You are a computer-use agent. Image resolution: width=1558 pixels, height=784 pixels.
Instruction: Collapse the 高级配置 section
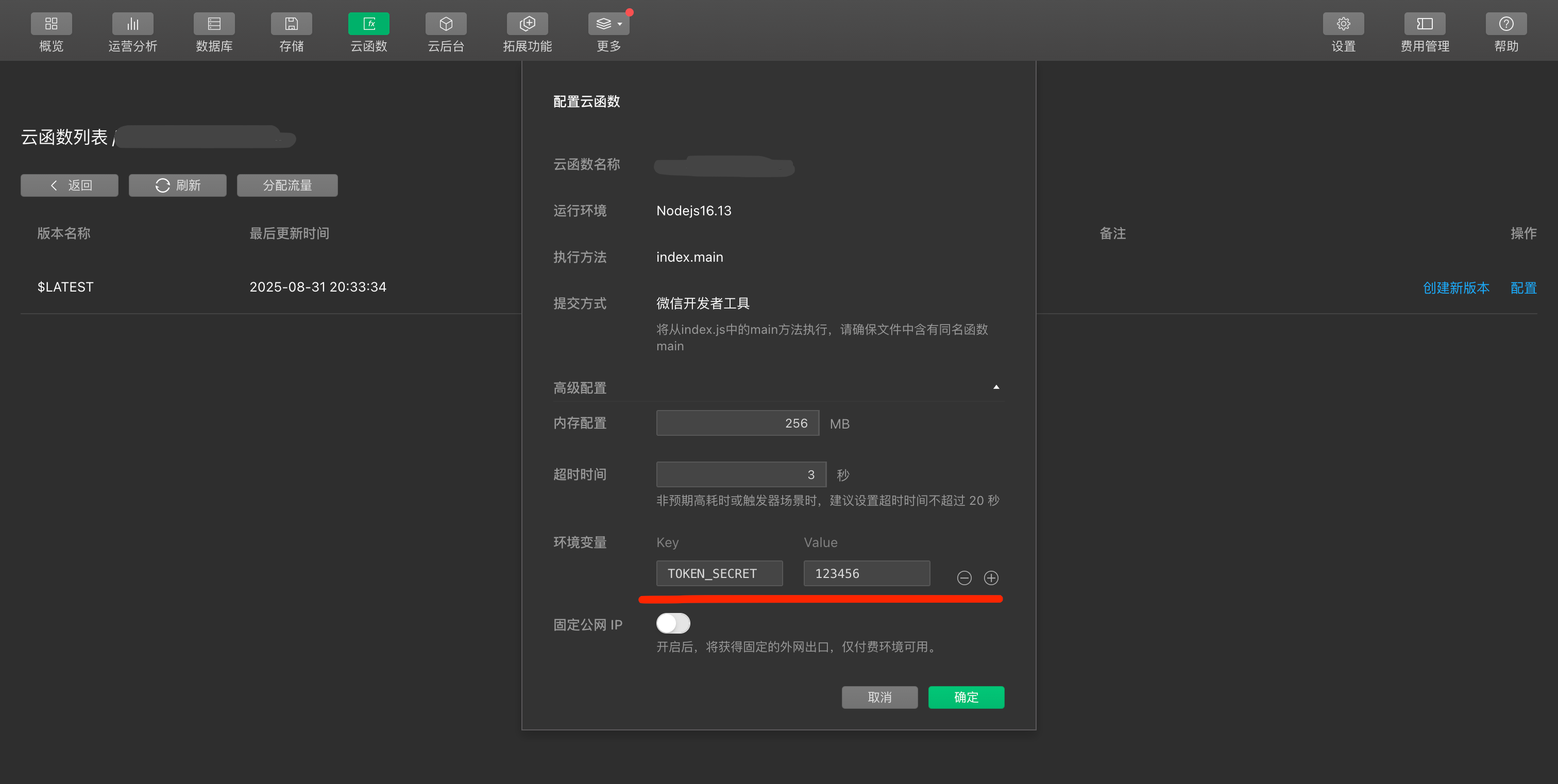pyautogui.click(x=995, y=387)
